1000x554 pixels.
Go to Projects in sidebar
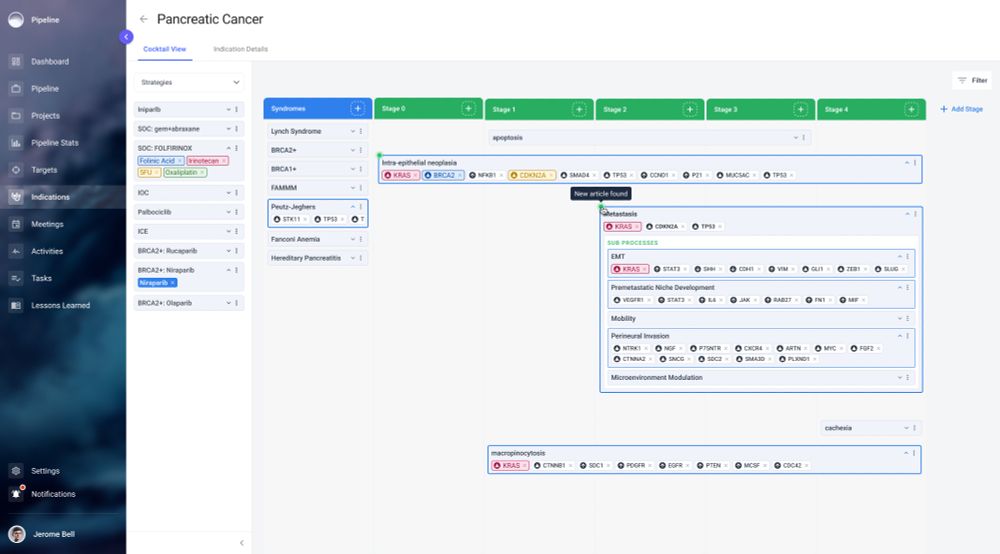click(45, 116)
